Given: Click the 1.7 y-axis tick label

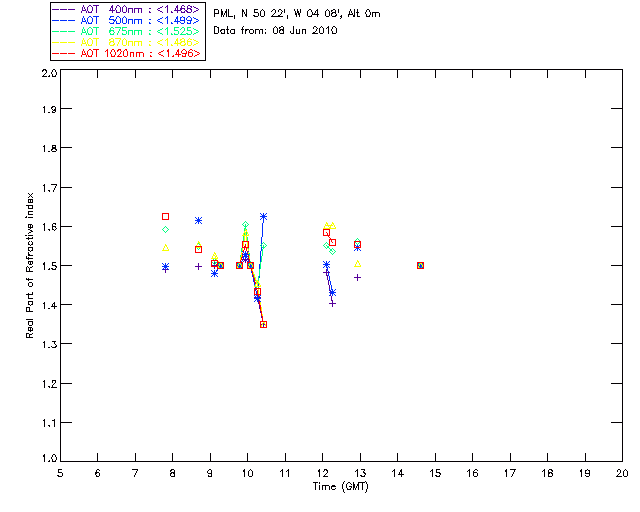Looking at the screenshot, I should (x=49, y=188).
